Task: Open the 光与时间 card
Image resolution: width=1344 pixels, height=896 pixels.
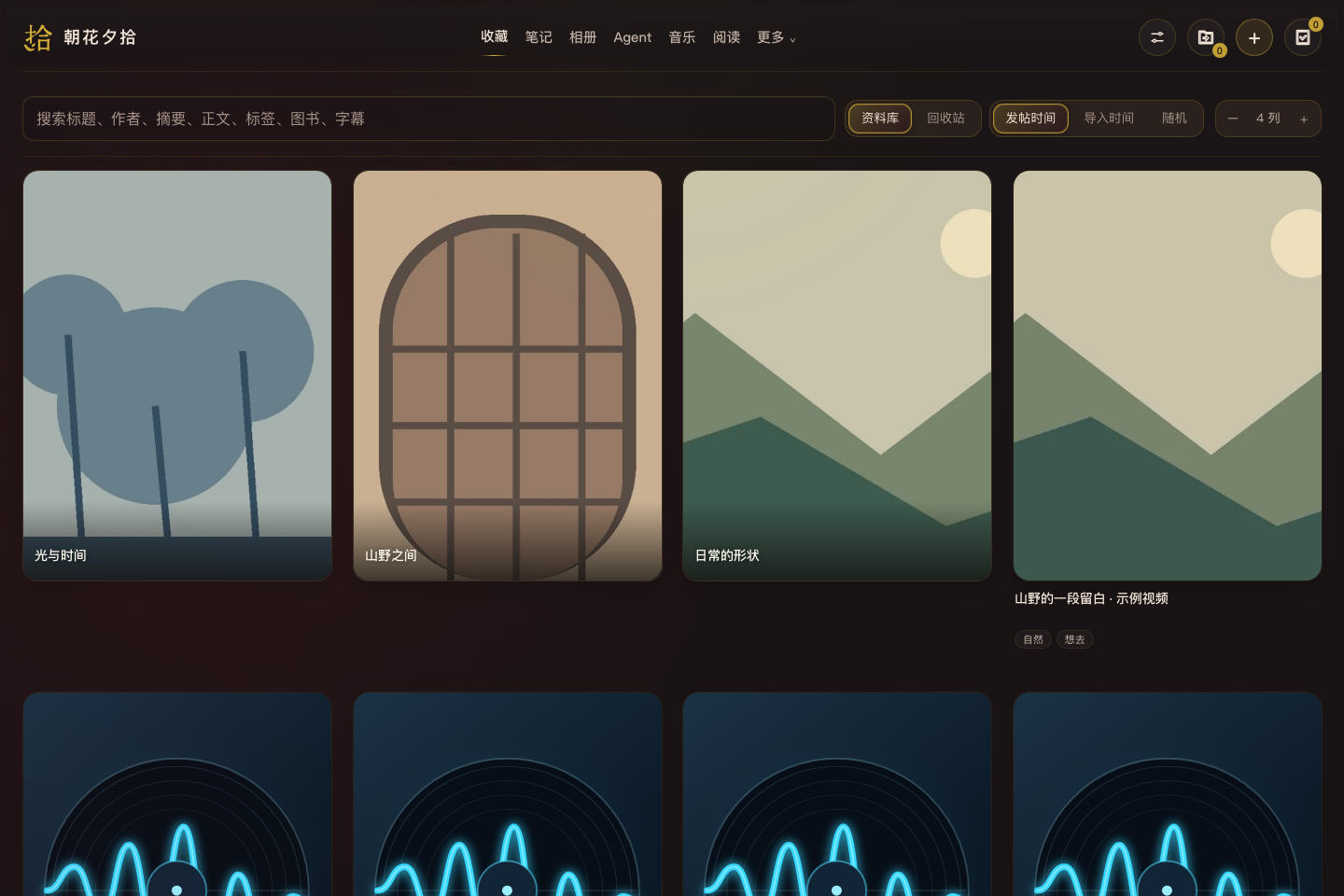Action: (177, 375)
